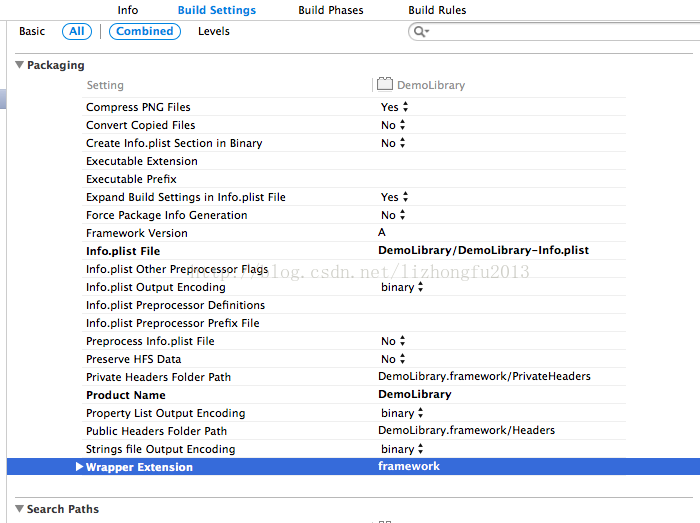The image size is (700, 523).
Task: Select the All settings filter
Action: click(77, 31)
